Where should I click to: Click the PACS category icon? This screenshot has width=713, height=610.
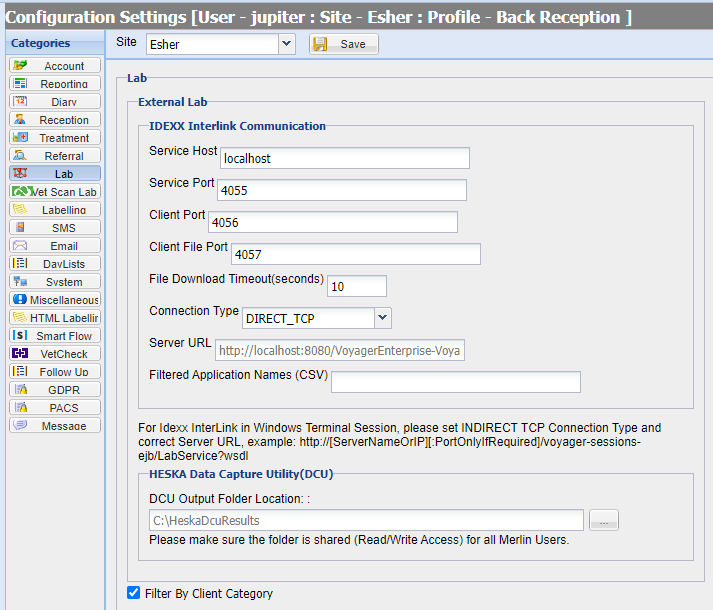click(x=20, y=408)
